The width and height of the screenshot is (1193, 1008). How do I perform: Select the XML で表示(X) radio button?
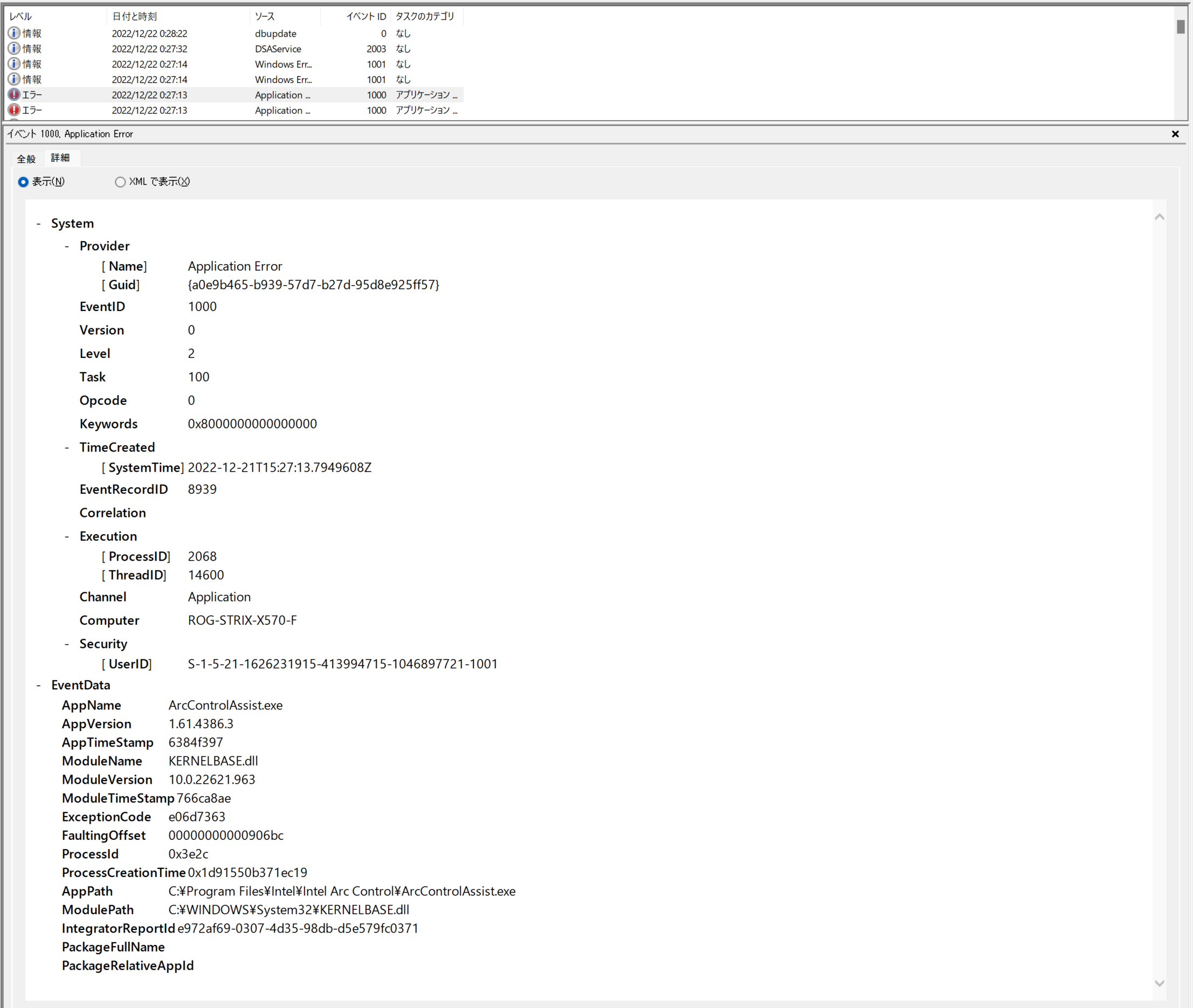tap(121, 181)
